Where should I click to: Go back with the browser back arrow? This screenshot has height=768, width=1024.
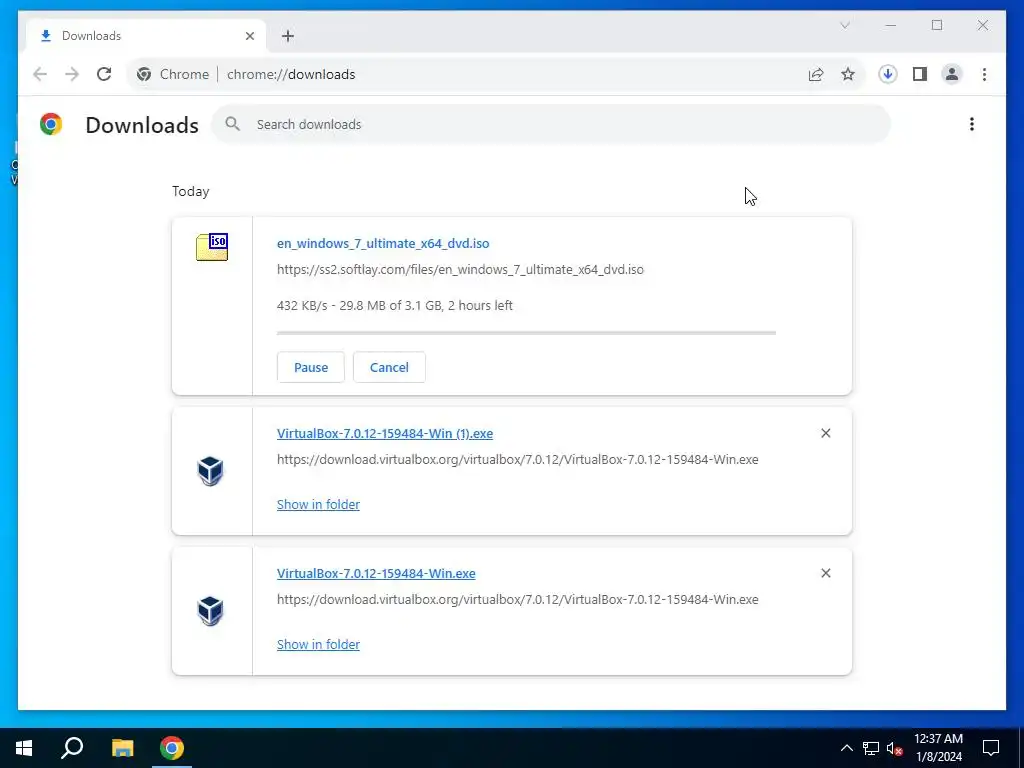(x=40, y=74)
